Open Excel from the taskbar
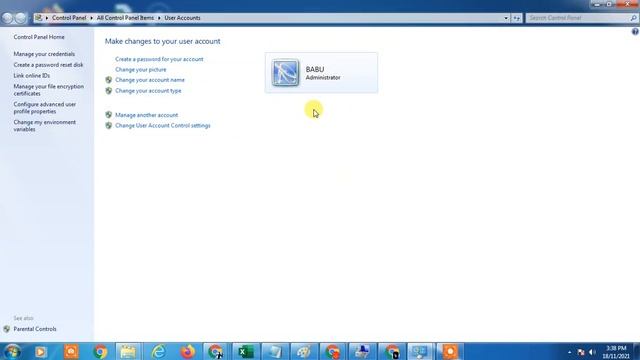This screenshot has height=360, width=640. [246, 351]
